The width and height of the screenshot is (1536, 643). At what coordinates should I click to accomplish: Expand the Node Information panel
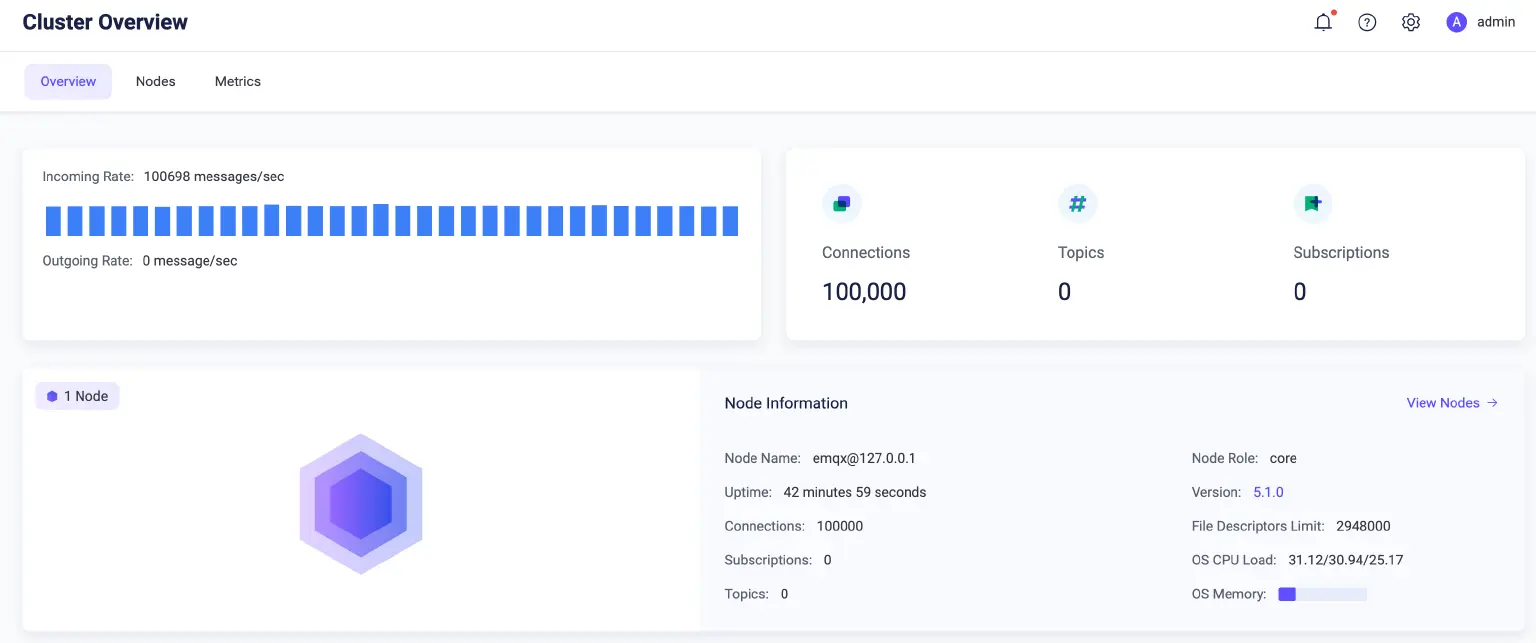pos(786,403)
